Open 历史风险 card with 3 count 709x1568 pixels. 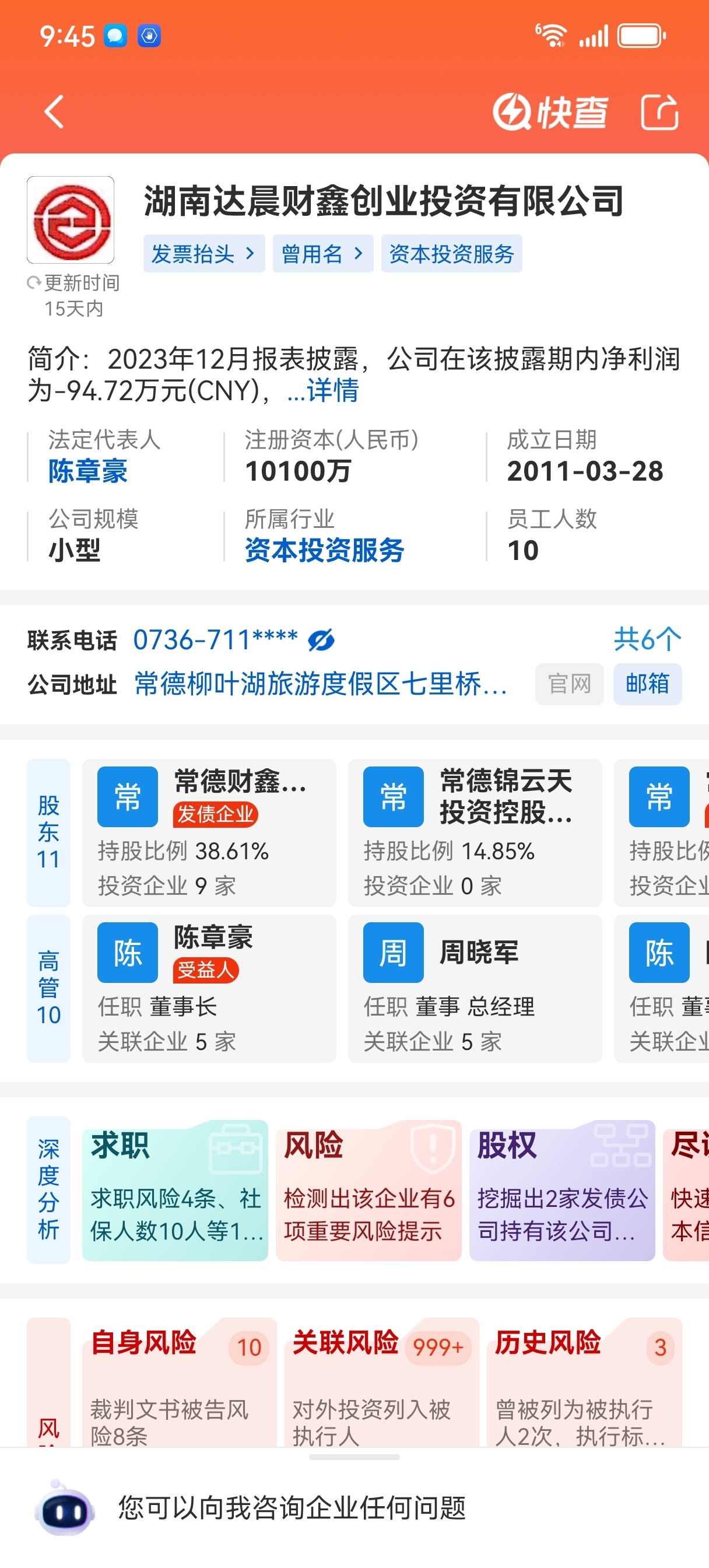(584, 1382)
